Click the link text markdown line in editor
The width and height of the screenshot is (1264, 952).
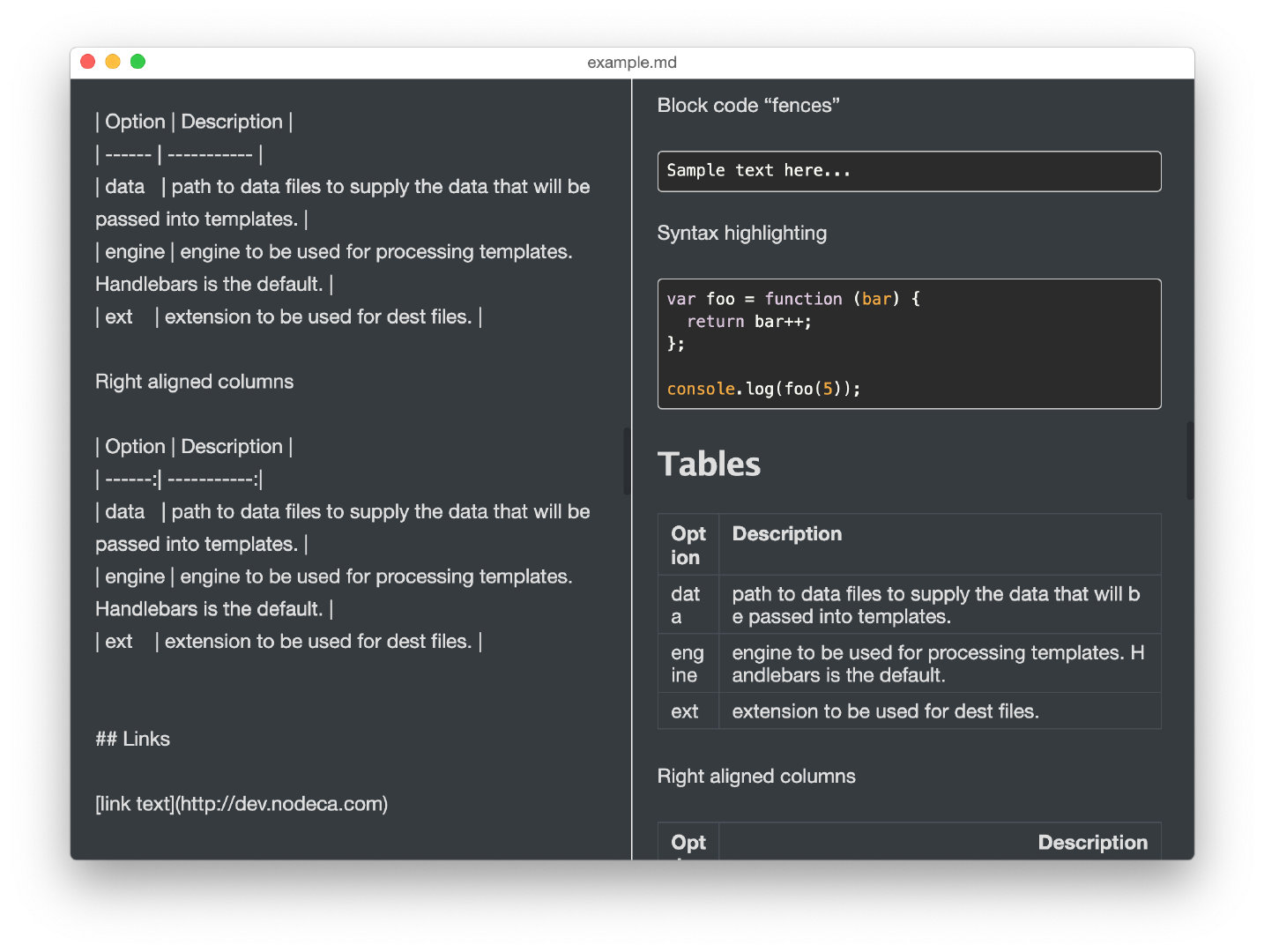pos(242,804)
